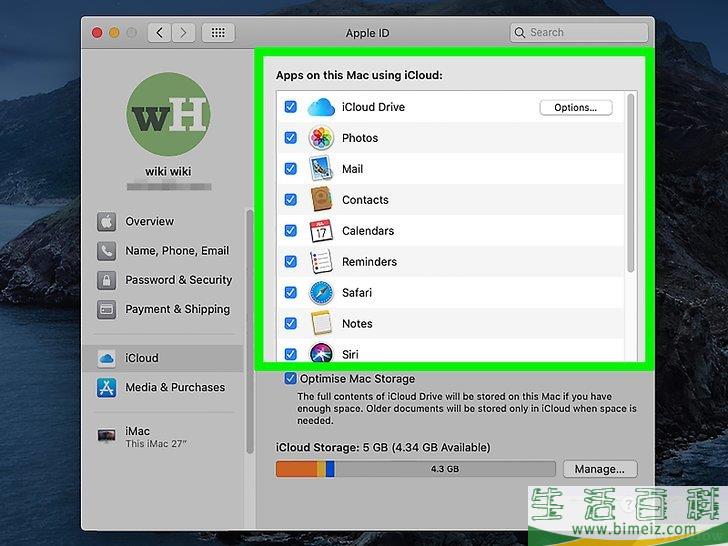Click the Contacts book icon
The height and width of the screenshot is (546, 728).
(321, 200)
